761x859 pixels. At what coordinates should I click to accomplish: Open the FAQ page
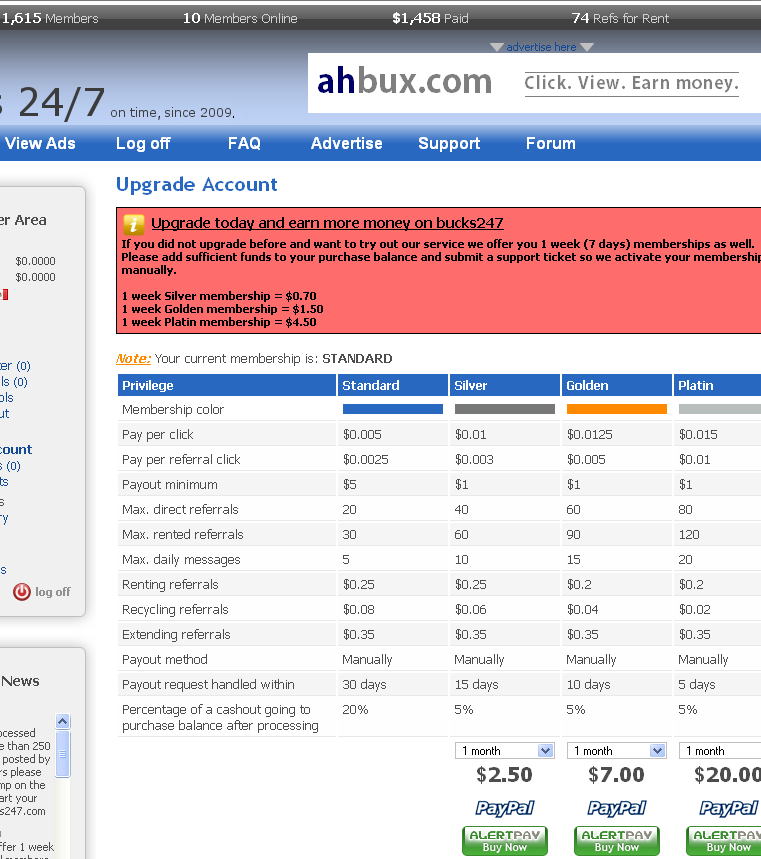tap(244, 144)
